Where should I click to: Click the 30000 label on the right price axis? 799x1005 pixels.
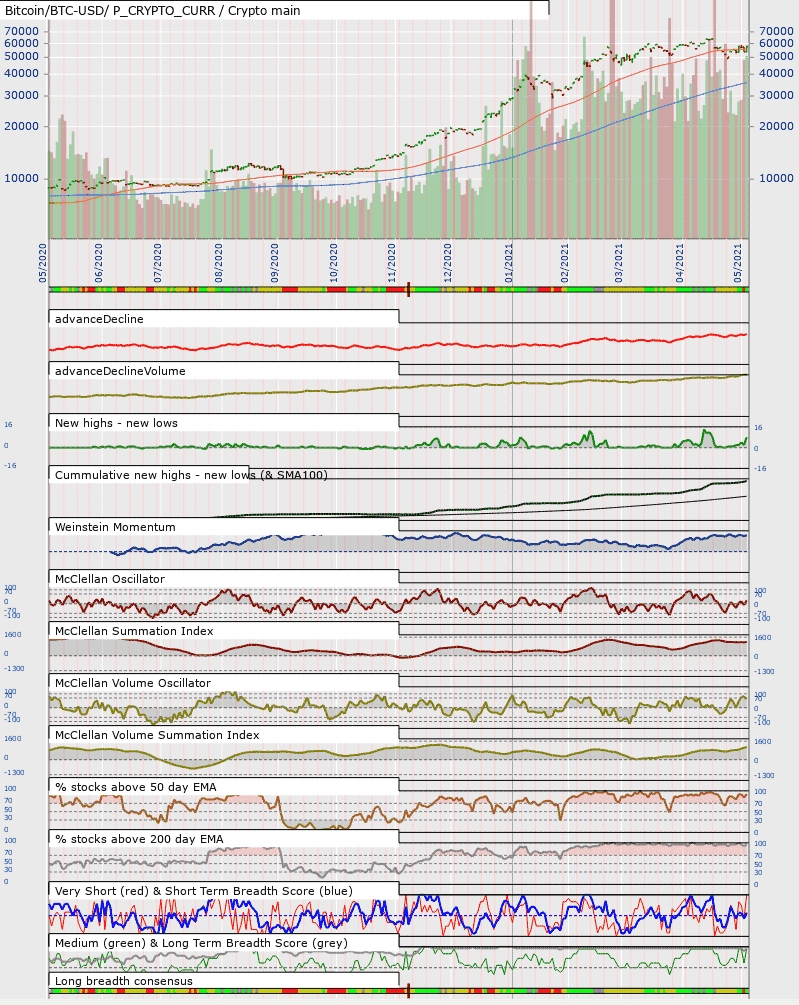click(x=777, y=95)
